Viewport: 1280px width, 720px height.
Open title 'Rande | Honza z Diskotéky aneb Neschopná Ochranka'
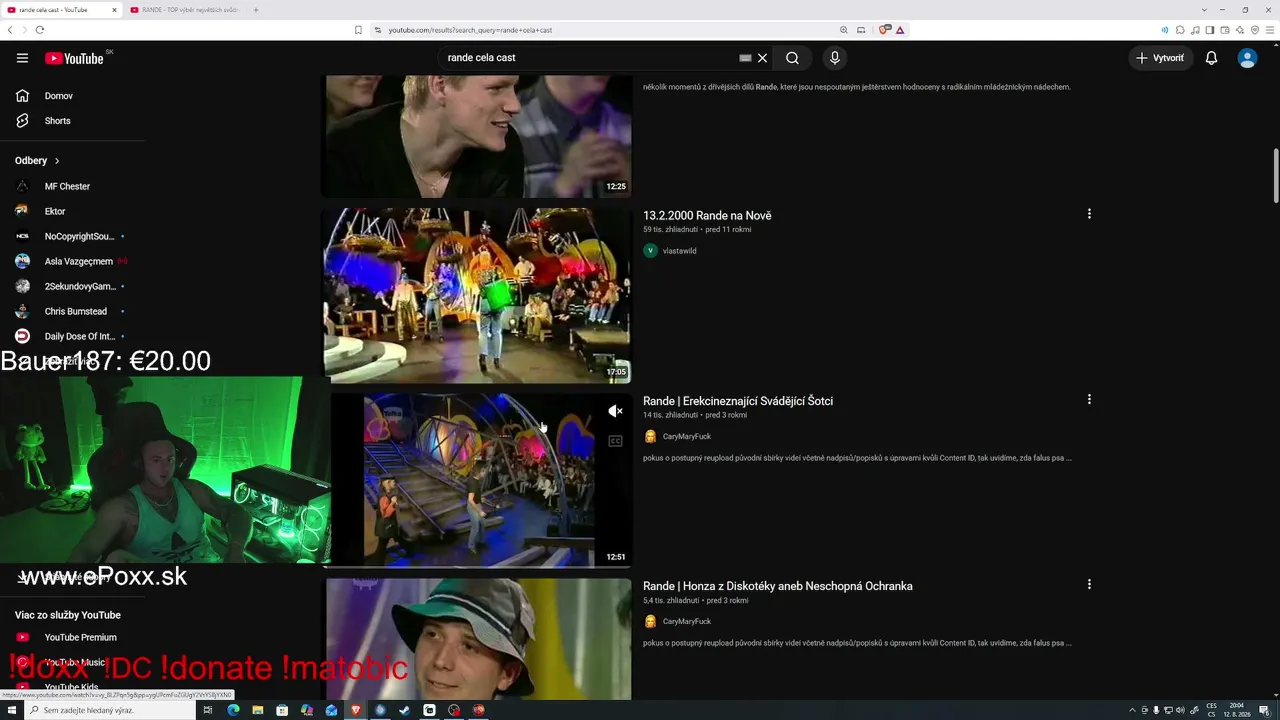coord(778,586)
